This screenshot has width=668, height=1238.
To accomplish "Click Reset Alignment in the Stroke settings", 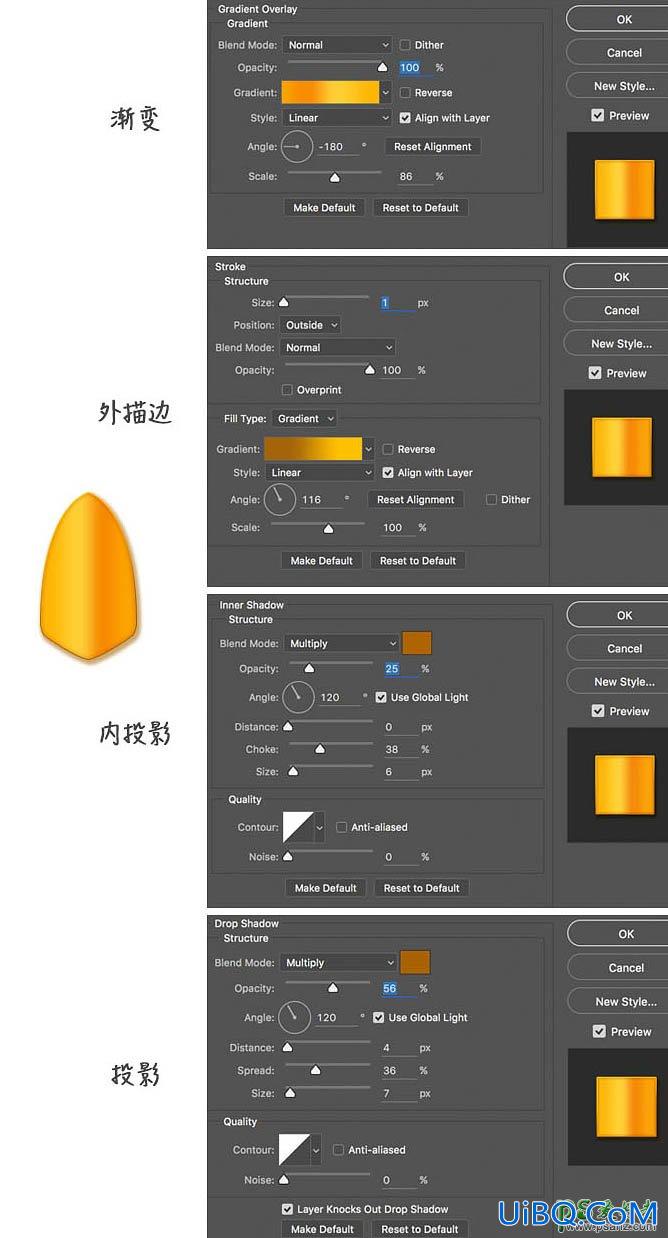I will tap(416, 500).
